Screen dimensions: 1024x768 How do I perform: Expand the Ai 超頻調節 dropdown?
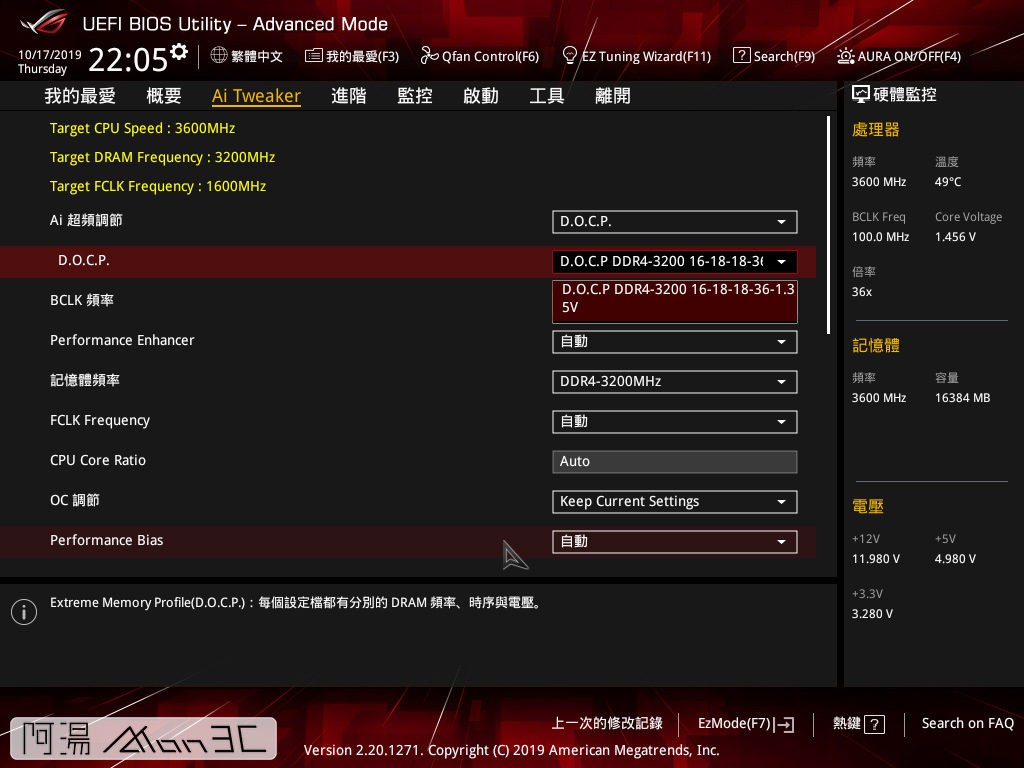[x=675, y=221]
